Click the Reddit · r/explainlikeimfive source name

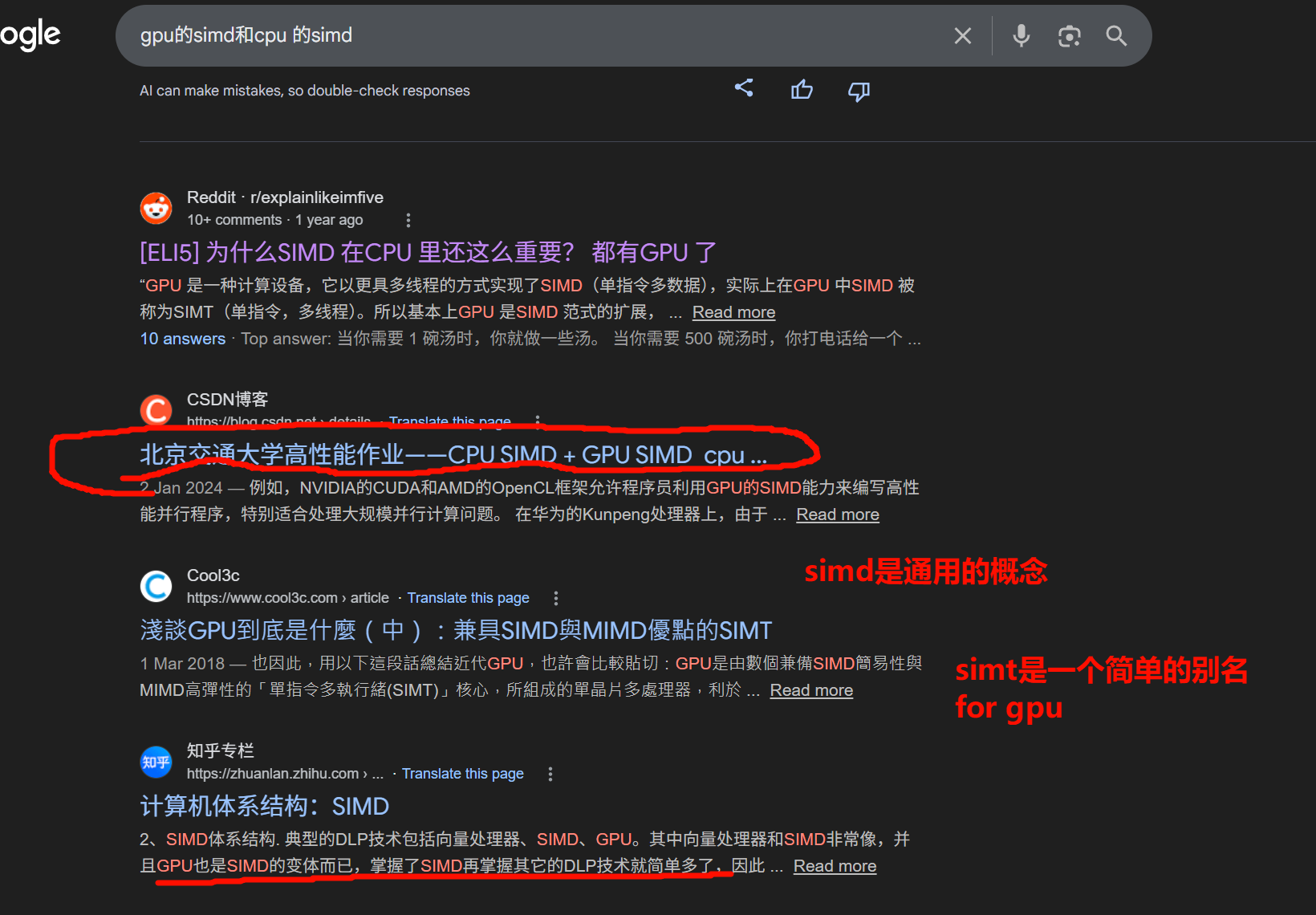click(x=285, y=197)
